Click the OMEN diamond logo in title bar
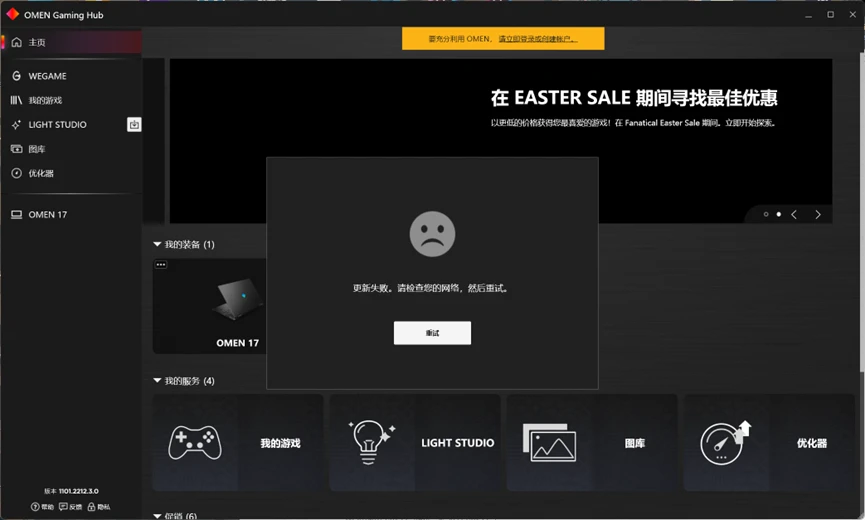865x520 pixels. (x=13, y=14)
